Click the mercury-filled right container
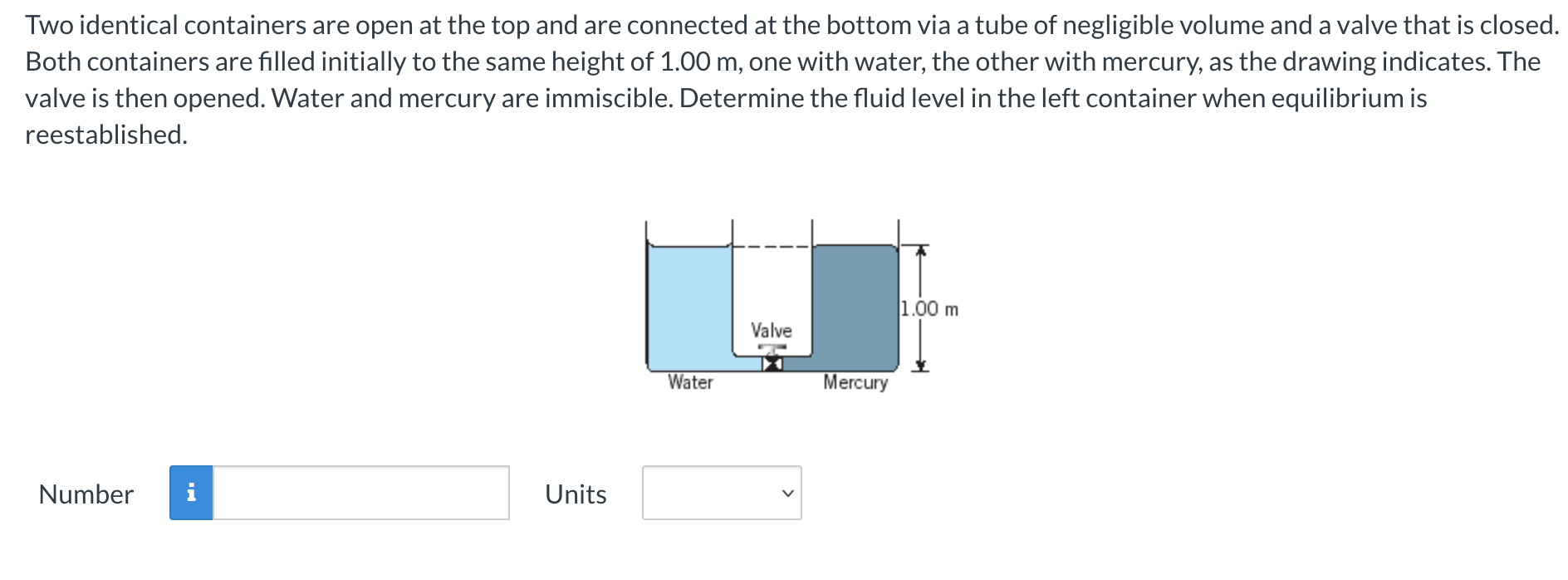The width and height of the screenshot is (1568, 580). 855,307
